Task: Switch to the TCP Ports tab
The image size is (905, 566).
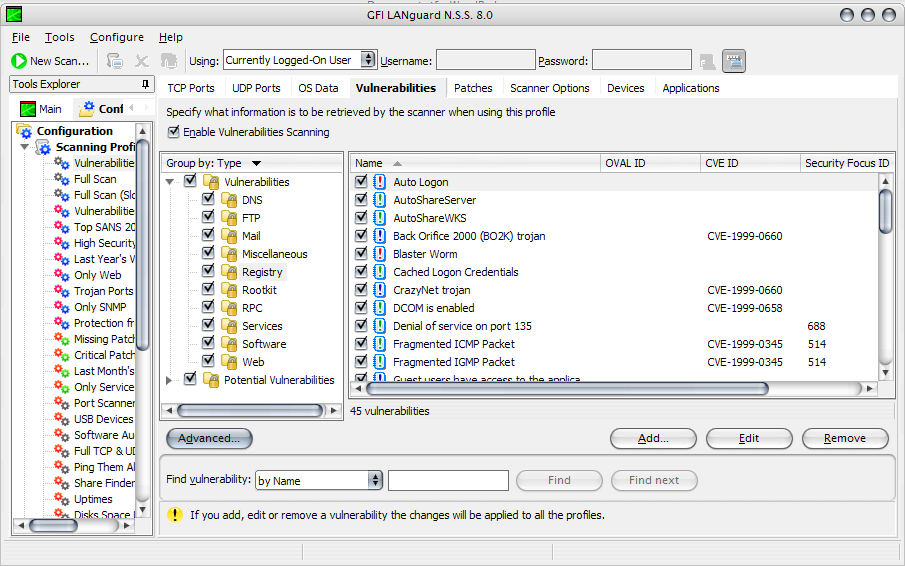Action: [x=191, y=88]
